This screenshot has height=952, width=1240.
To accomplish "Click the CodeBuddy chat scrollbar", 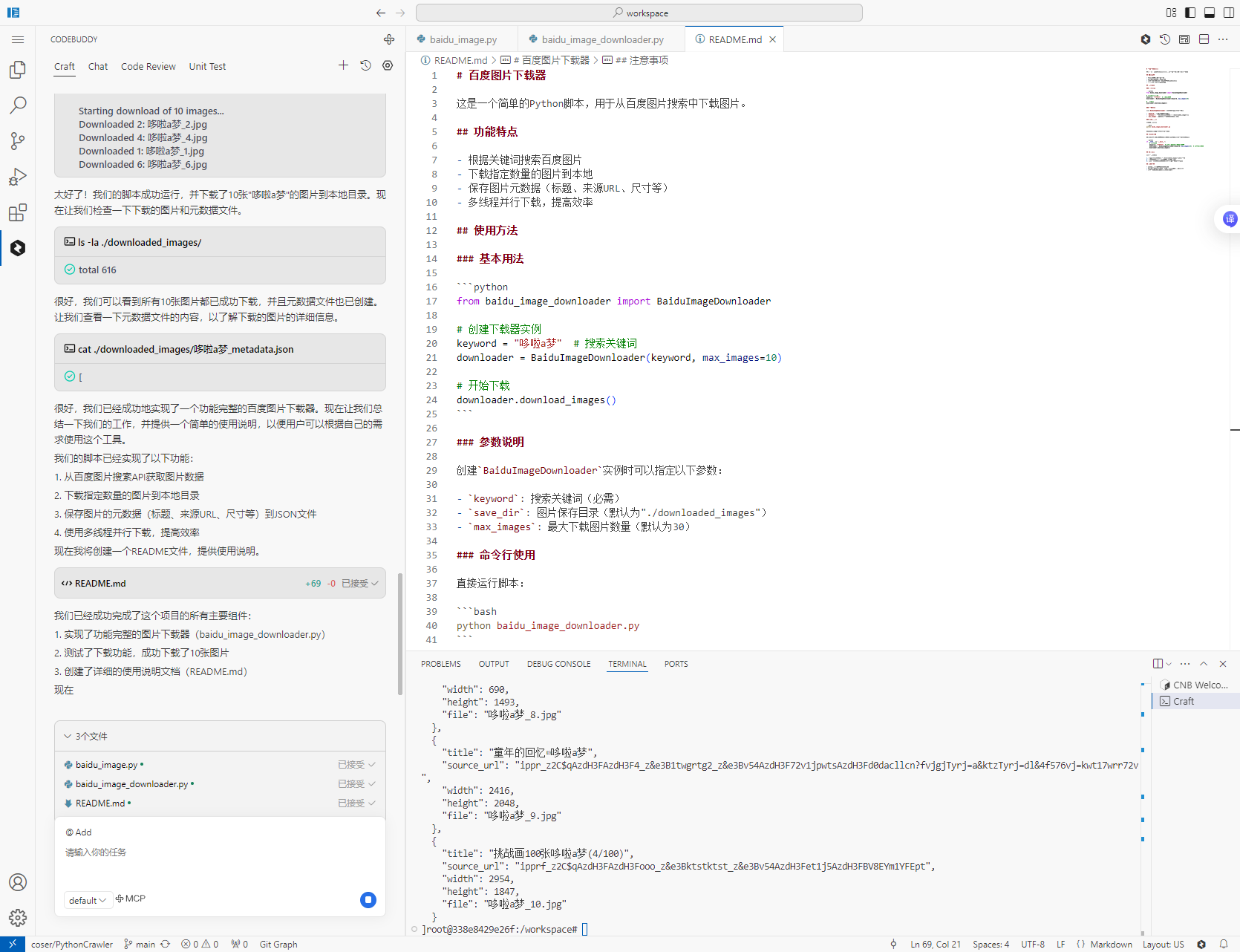I will (x=400, y=633).
